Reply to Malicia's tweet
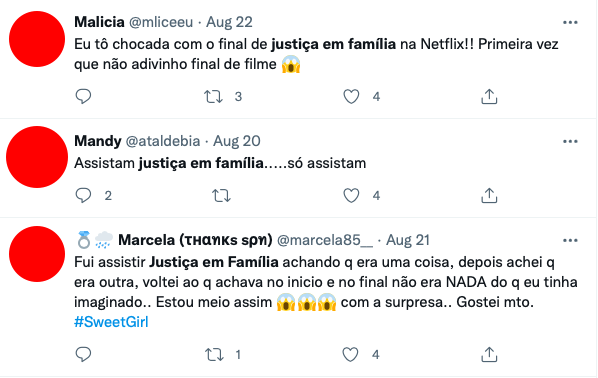This screenshot has width=598, height=378. click(83, 96)
